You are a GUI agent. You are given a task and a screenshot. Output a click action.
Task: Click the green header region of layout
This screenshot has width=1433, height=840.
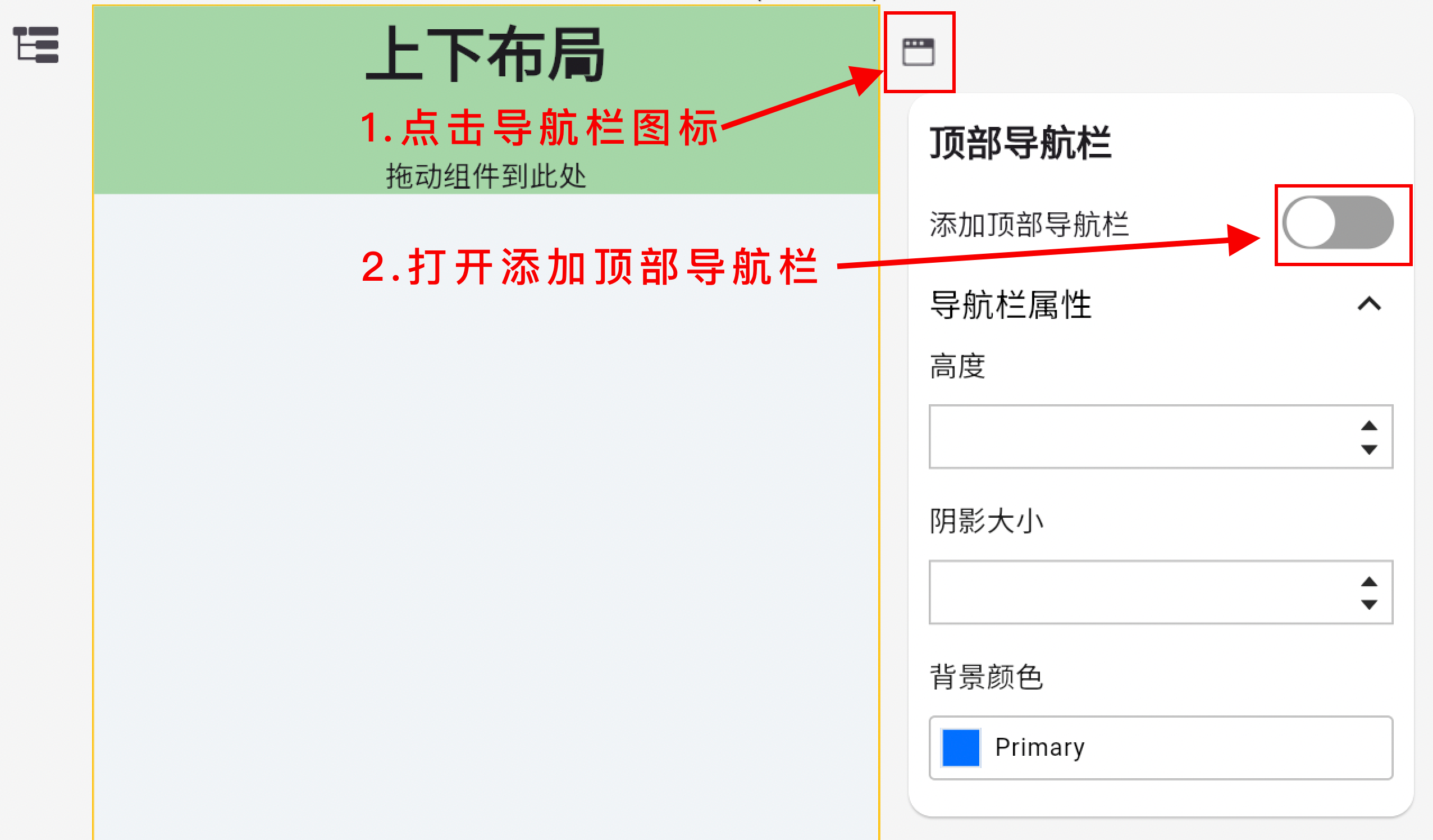486,100
